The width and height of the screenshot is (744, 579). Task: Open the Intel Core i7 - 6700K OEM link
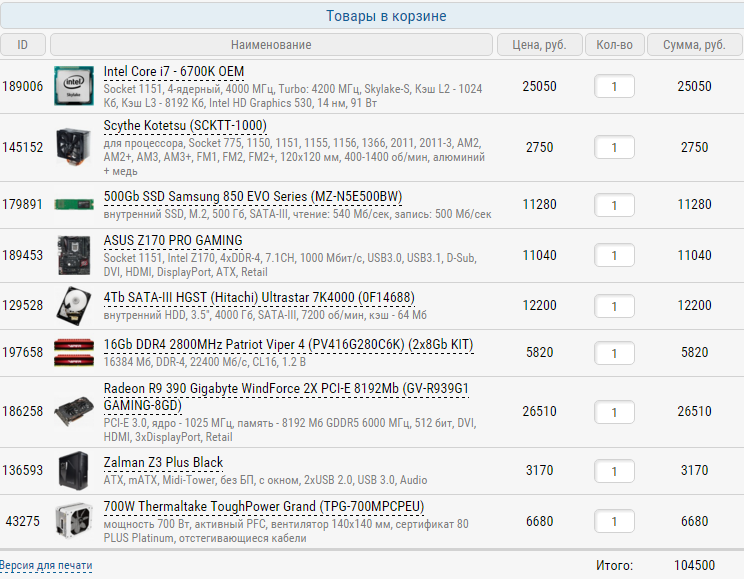coord(174,72)
